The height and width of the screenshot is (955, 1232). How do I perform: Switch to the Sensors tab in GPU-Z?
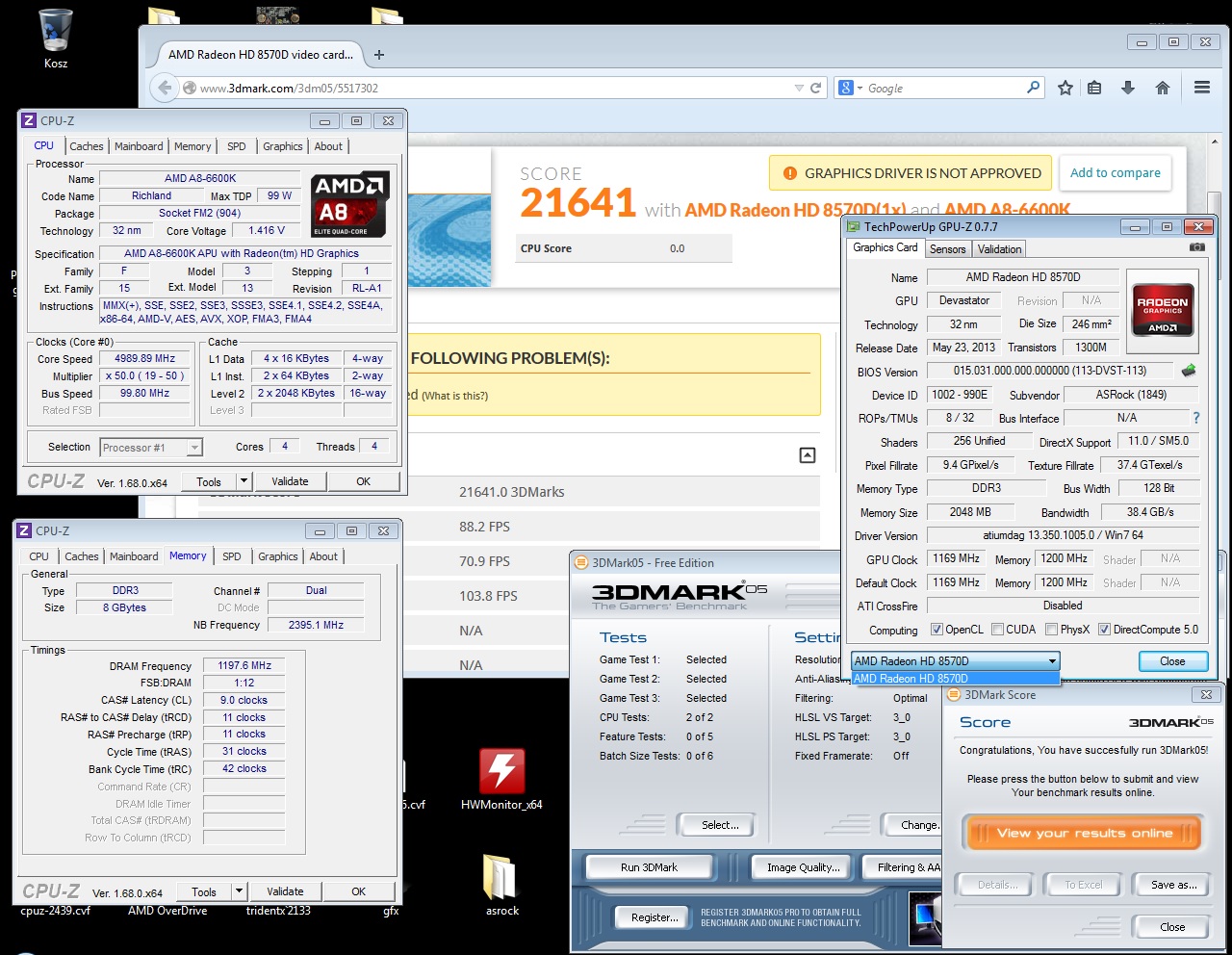tap(947, 249)
